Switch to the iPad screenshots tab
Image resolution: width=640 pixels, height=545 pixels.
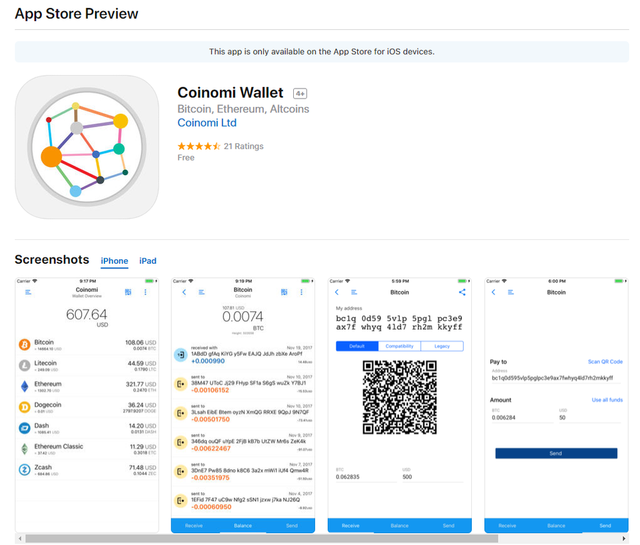click(148, 261)
